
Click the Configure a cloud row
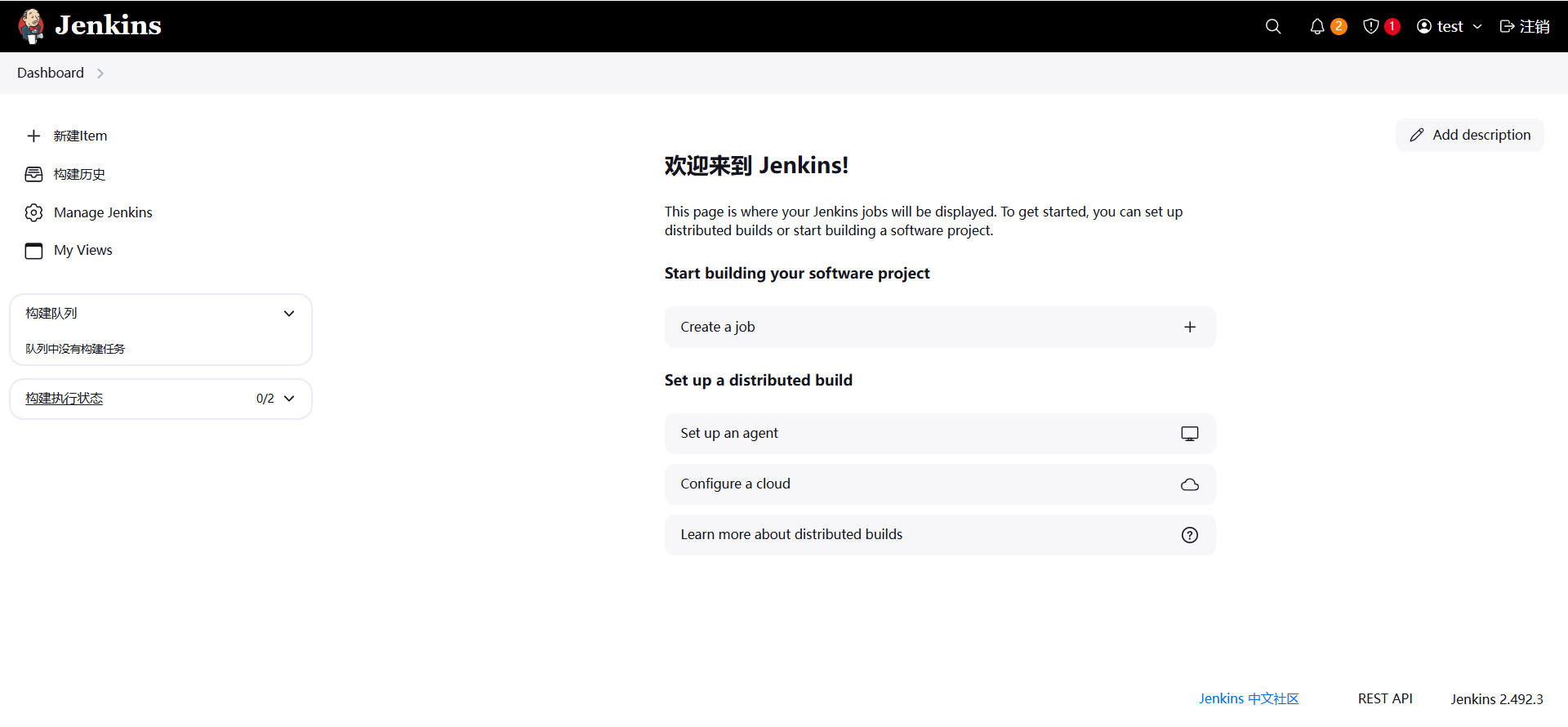(x=940, y=484)
